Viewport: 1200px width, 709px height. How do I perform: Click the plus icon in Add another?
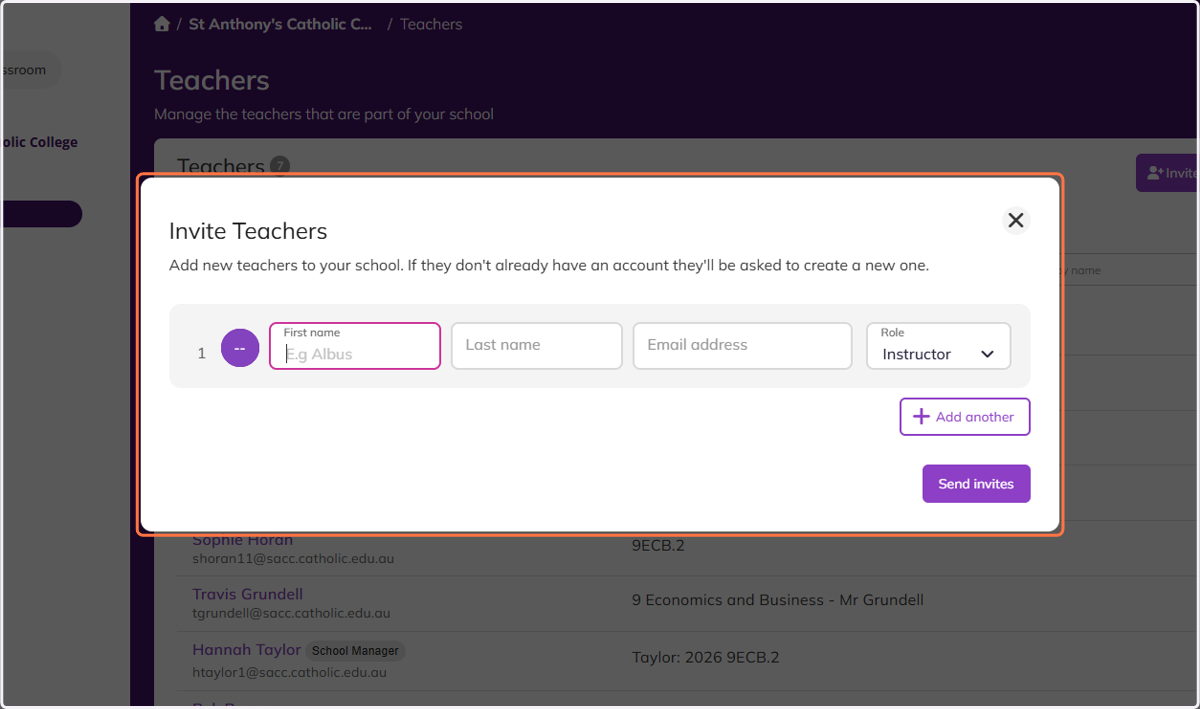(922, 417)
